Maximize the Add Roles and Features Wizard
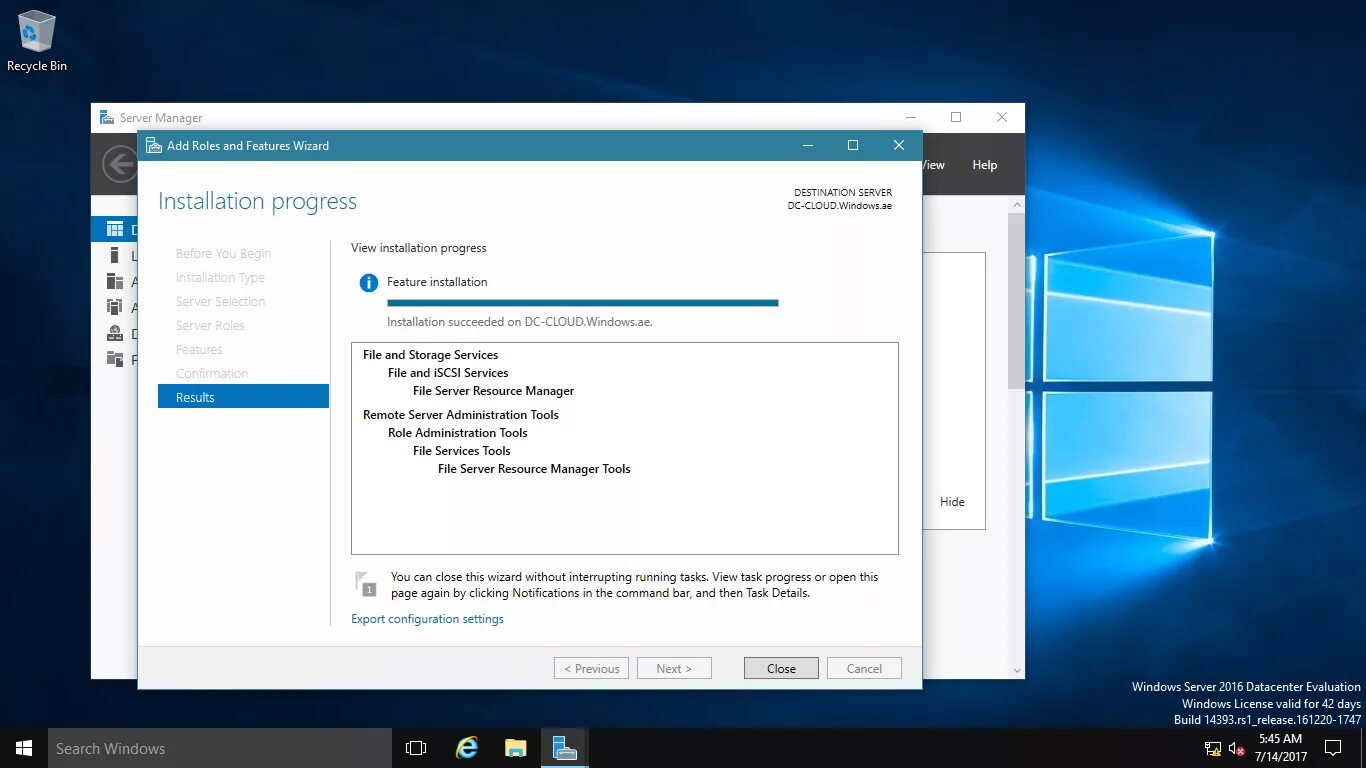Viewport: 1366px width, 768px height. tap(853, 145)
